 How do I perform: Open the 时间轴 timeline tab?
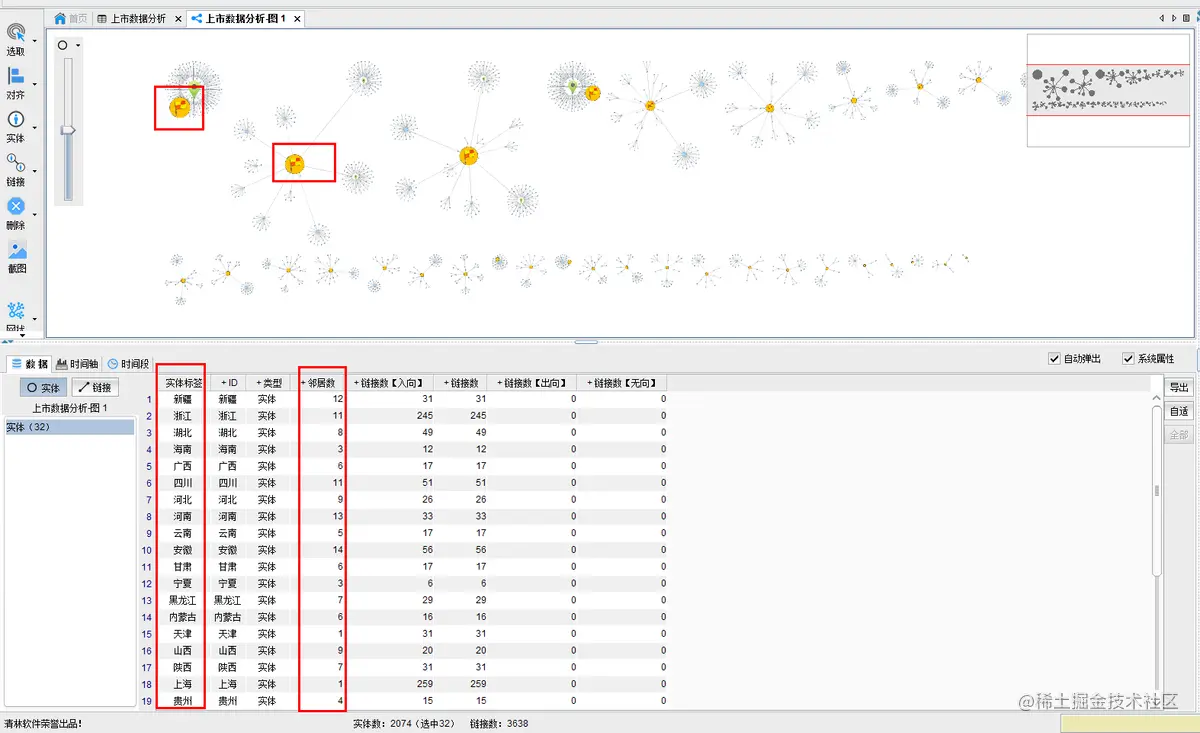pos(78,364)
